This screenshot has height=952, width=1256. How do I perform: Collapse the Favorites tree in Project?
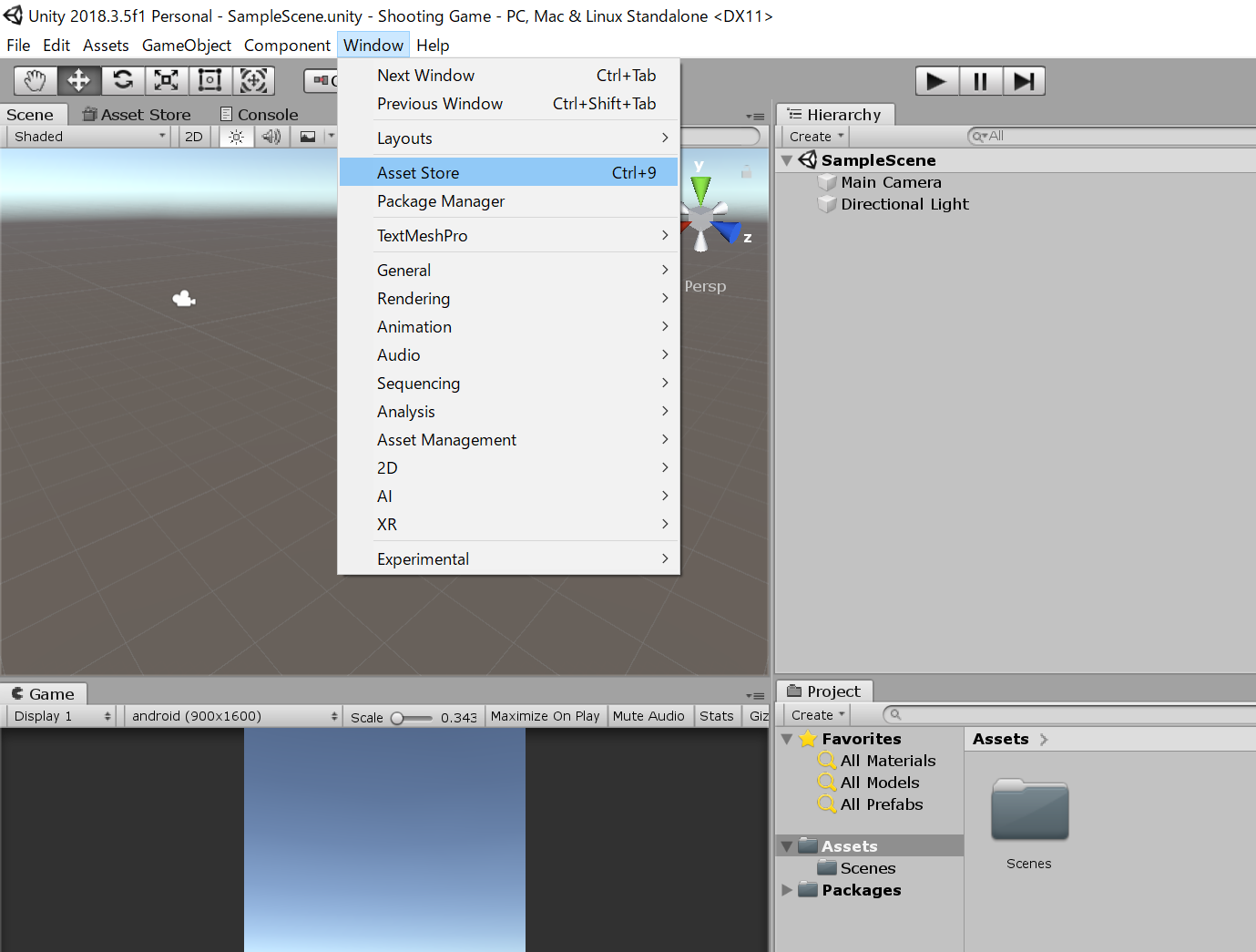click(x=787, y=739)
